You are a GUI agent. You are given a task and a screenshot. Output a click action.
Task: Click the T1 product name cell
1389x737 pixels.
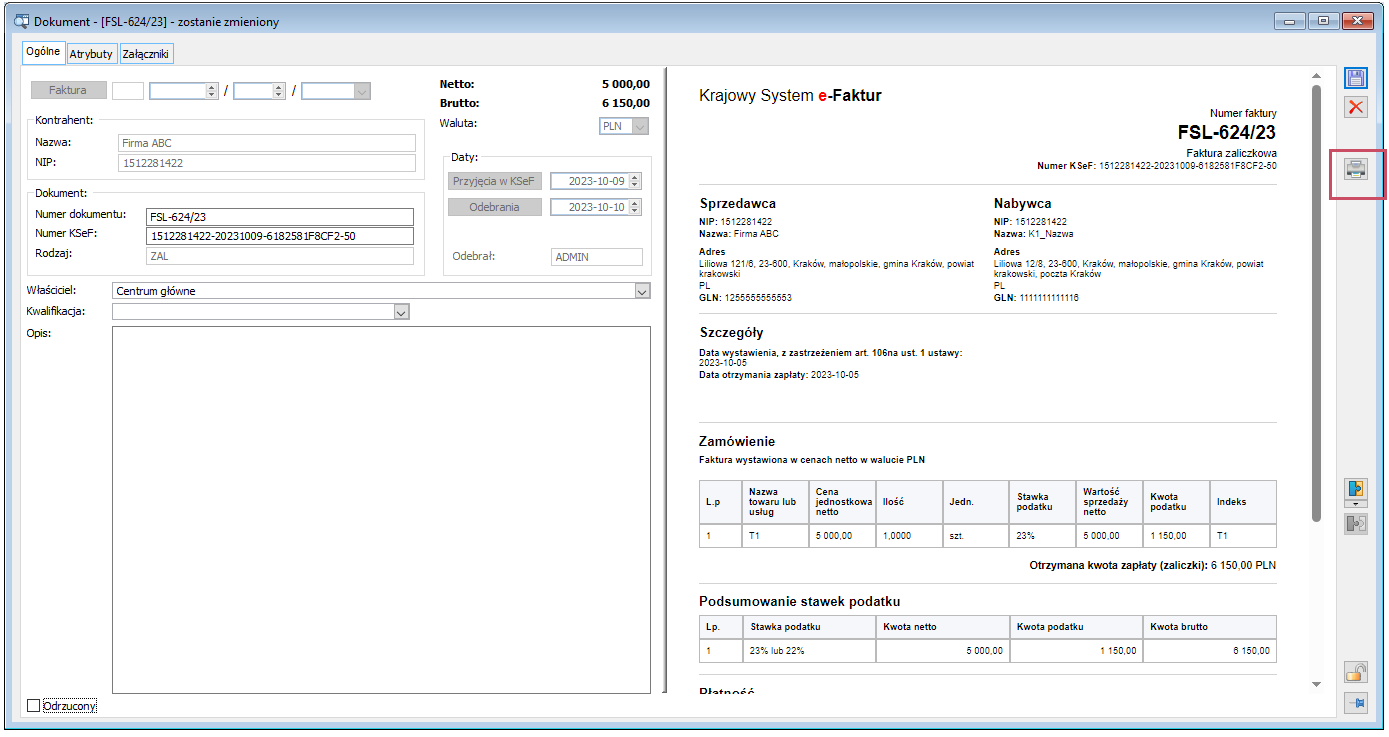click(x=774, y=535)
